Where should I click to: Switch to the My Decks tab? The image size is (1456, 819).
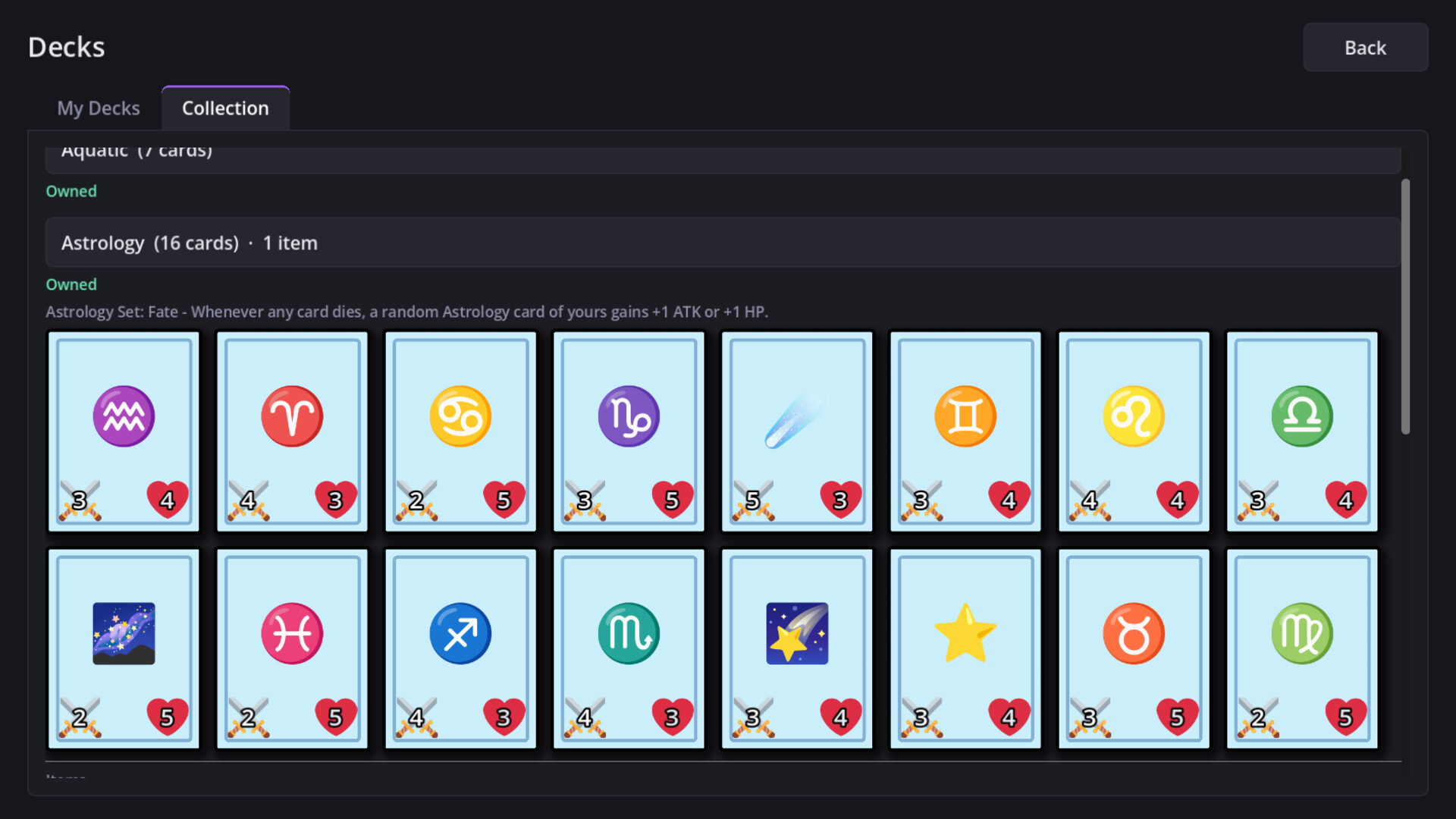pyautogui.click(x=99, y=108)
